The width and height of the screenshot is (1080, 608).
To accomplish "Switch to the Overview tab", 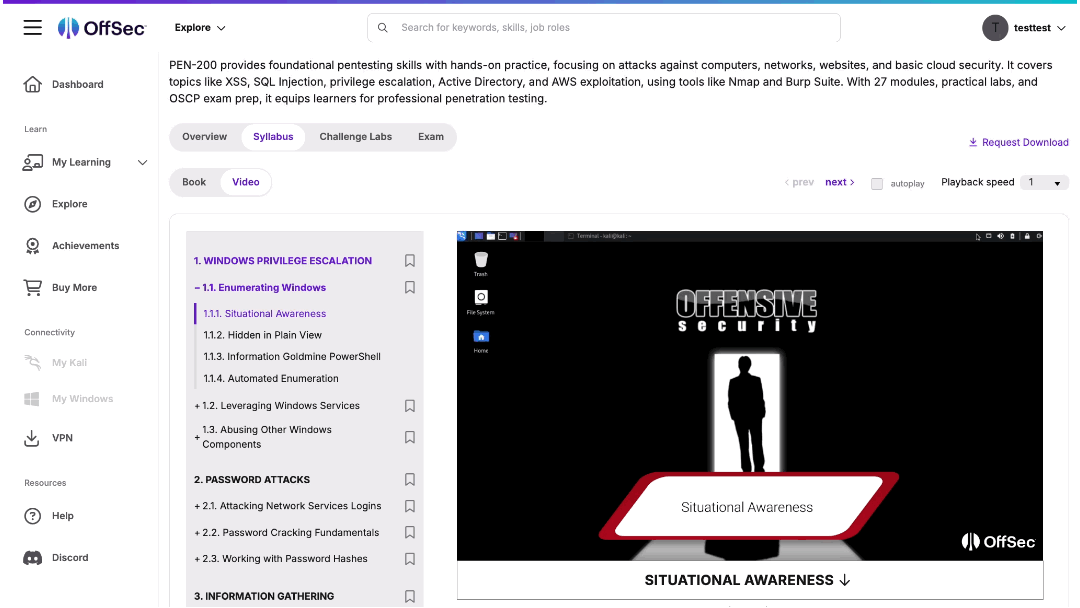I will point(205,137).
